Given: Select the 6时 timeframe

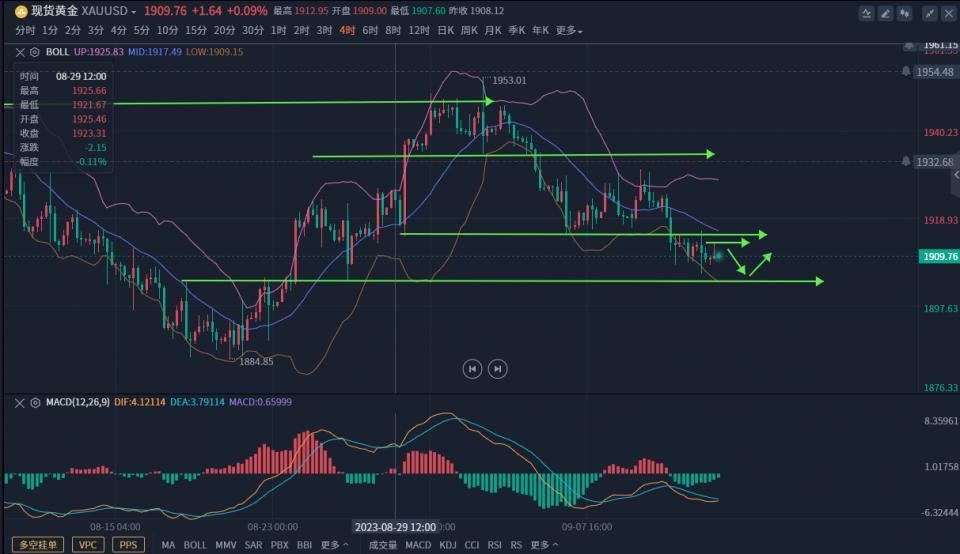Looking at the screenshot, I should click(x=370, y=30).
